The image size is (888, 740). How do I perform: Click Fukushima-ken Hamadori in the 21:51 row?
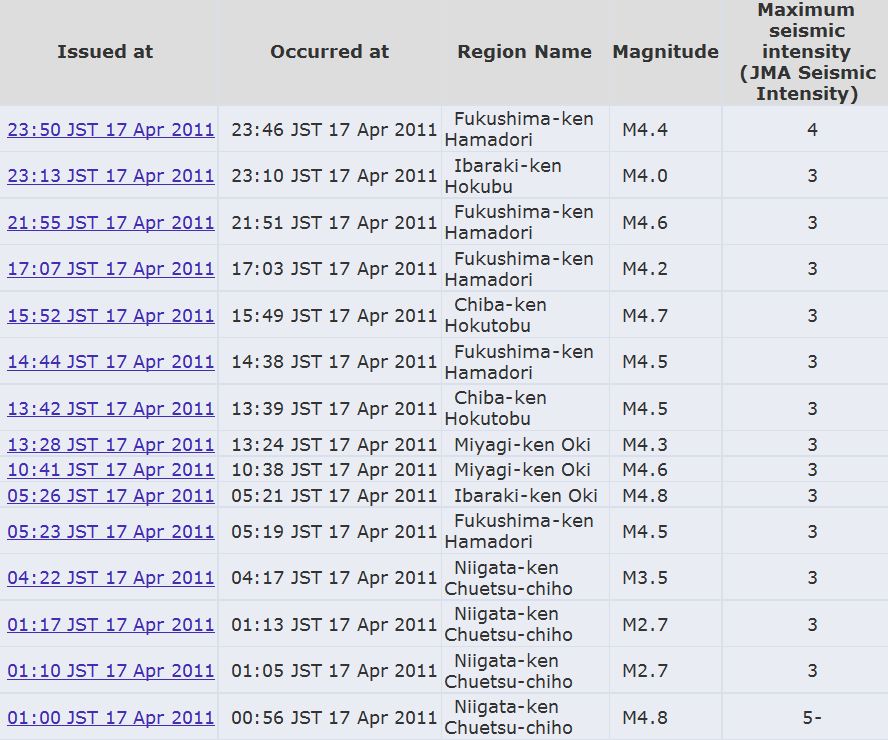coord(519,223)
